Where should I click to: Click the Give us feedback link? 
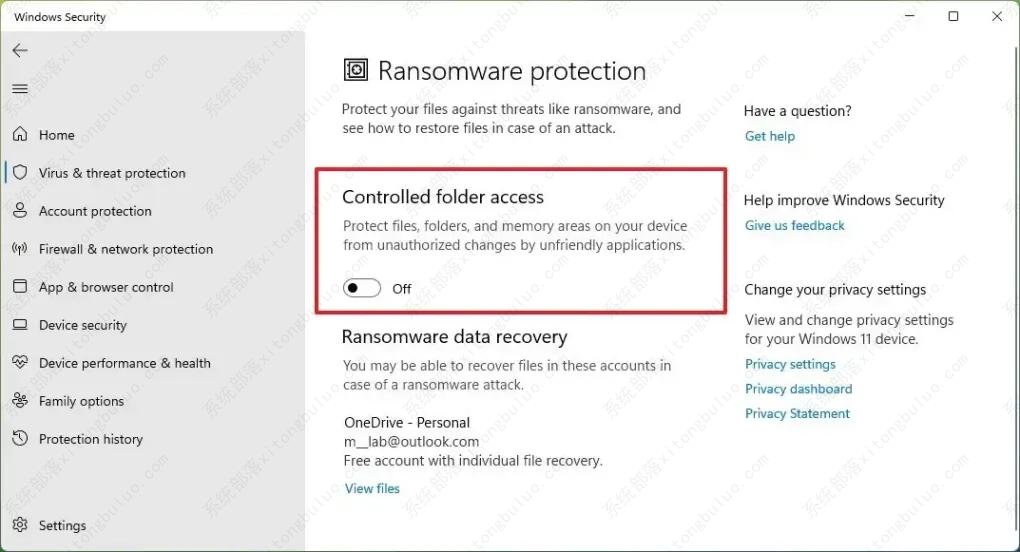pyautogui.click(x=795, y=226)
